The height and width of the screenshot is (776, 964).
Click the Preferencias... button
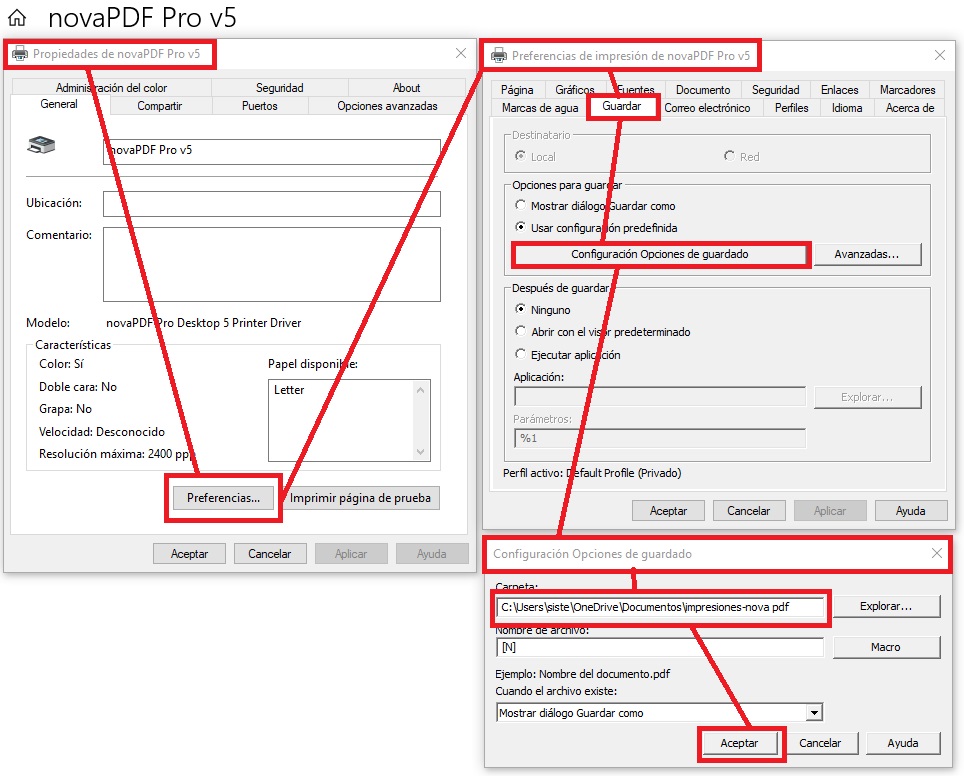point(224,497)
